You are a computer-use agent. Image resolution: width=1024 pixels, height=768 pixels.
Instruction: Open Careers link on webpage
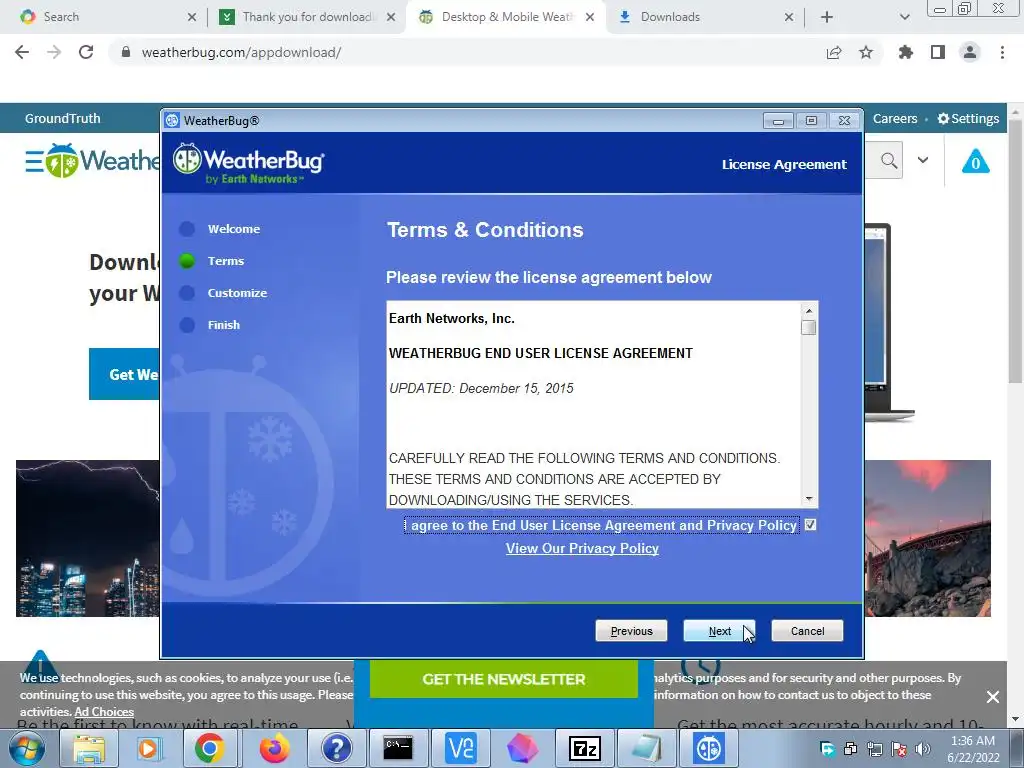[x=895, y=118]
